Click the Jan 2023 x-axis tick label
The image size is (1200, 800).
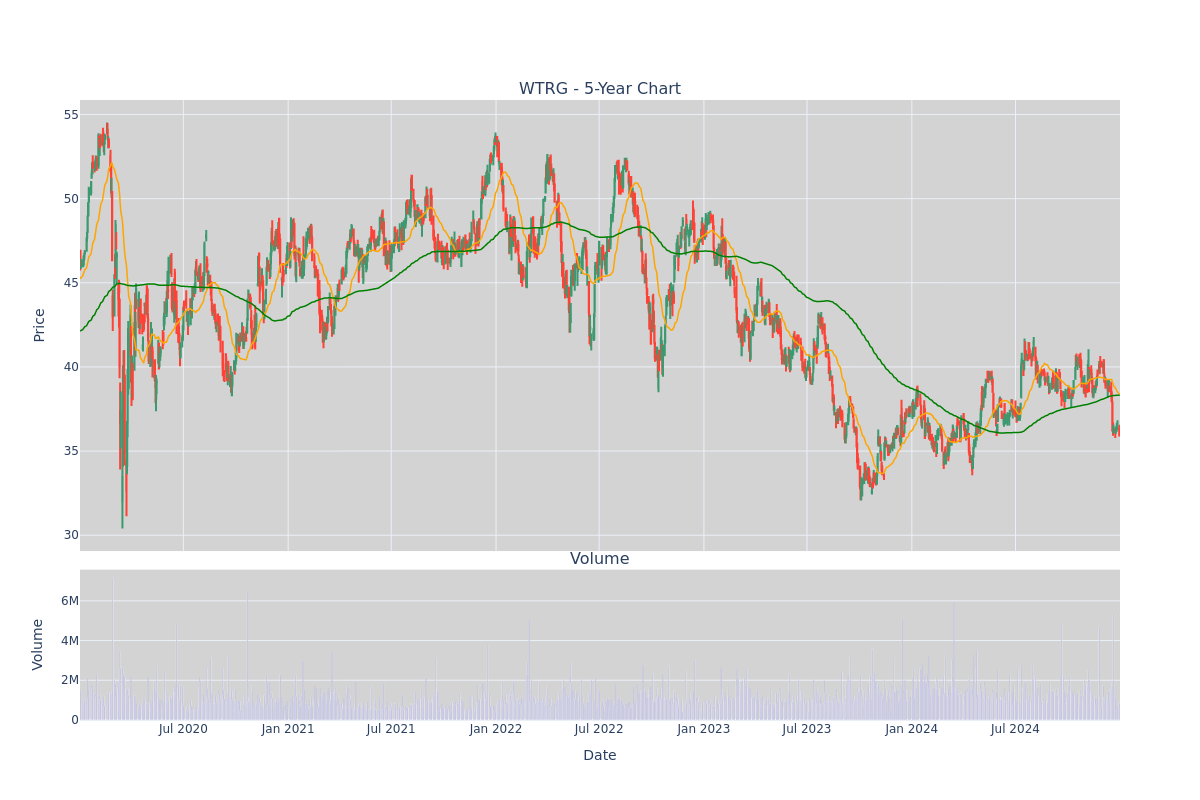point(704,729)
